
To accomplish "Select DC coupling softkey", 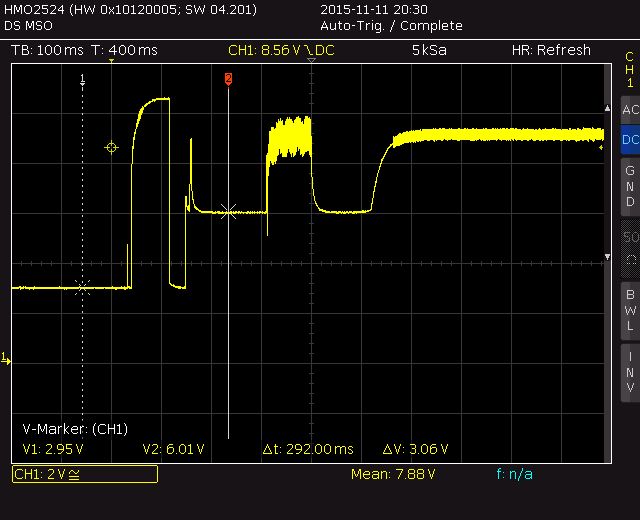I will click(x=630, y=140).
